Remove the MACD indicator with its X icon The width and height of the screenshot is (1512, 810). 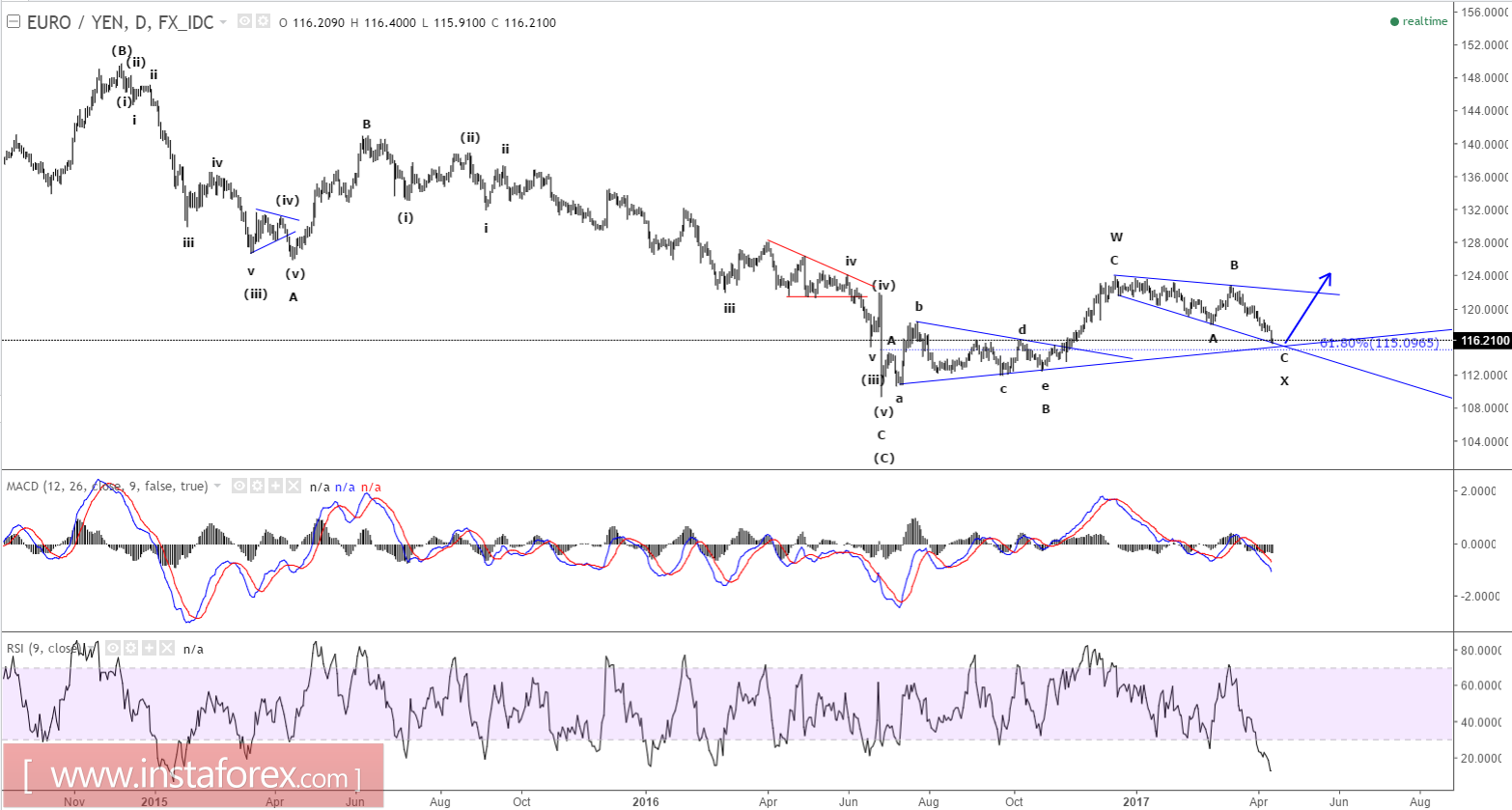[293, 486]
